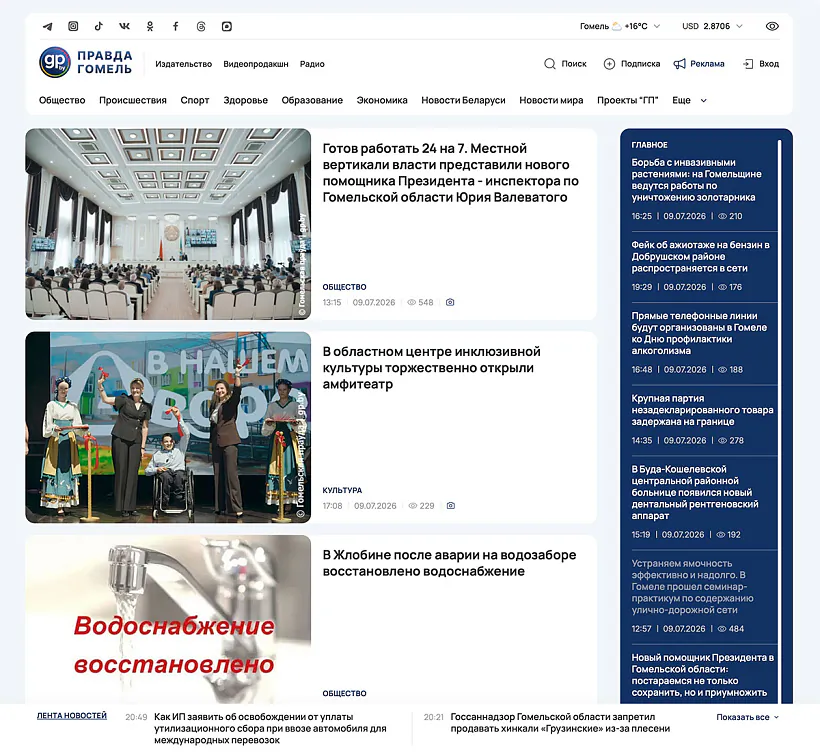Open the хинкали «Грузинские» ticker news item
Viewport: 820px width, 752px height.
(560, 722)
